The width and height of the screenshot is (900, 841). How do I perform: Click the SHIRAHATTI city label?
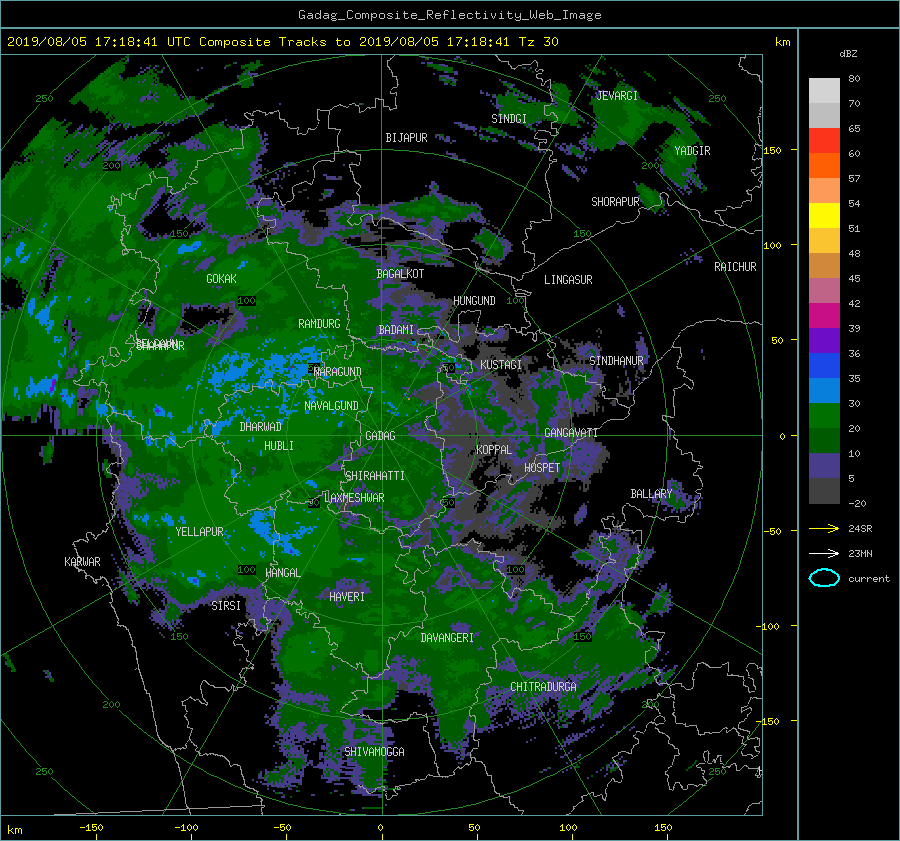[375, 476]
